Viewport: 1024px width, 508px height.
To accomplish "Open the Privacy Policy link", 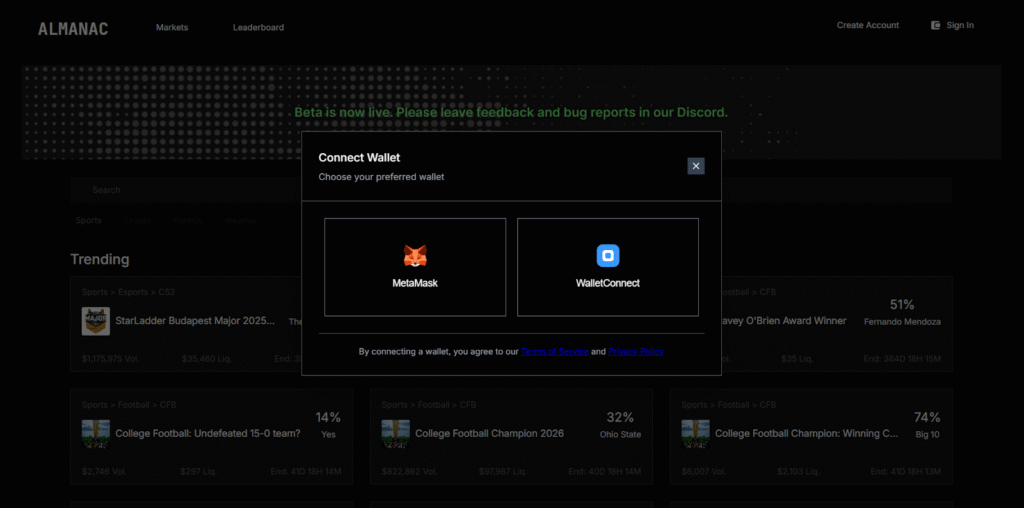I will click(636, 352).
